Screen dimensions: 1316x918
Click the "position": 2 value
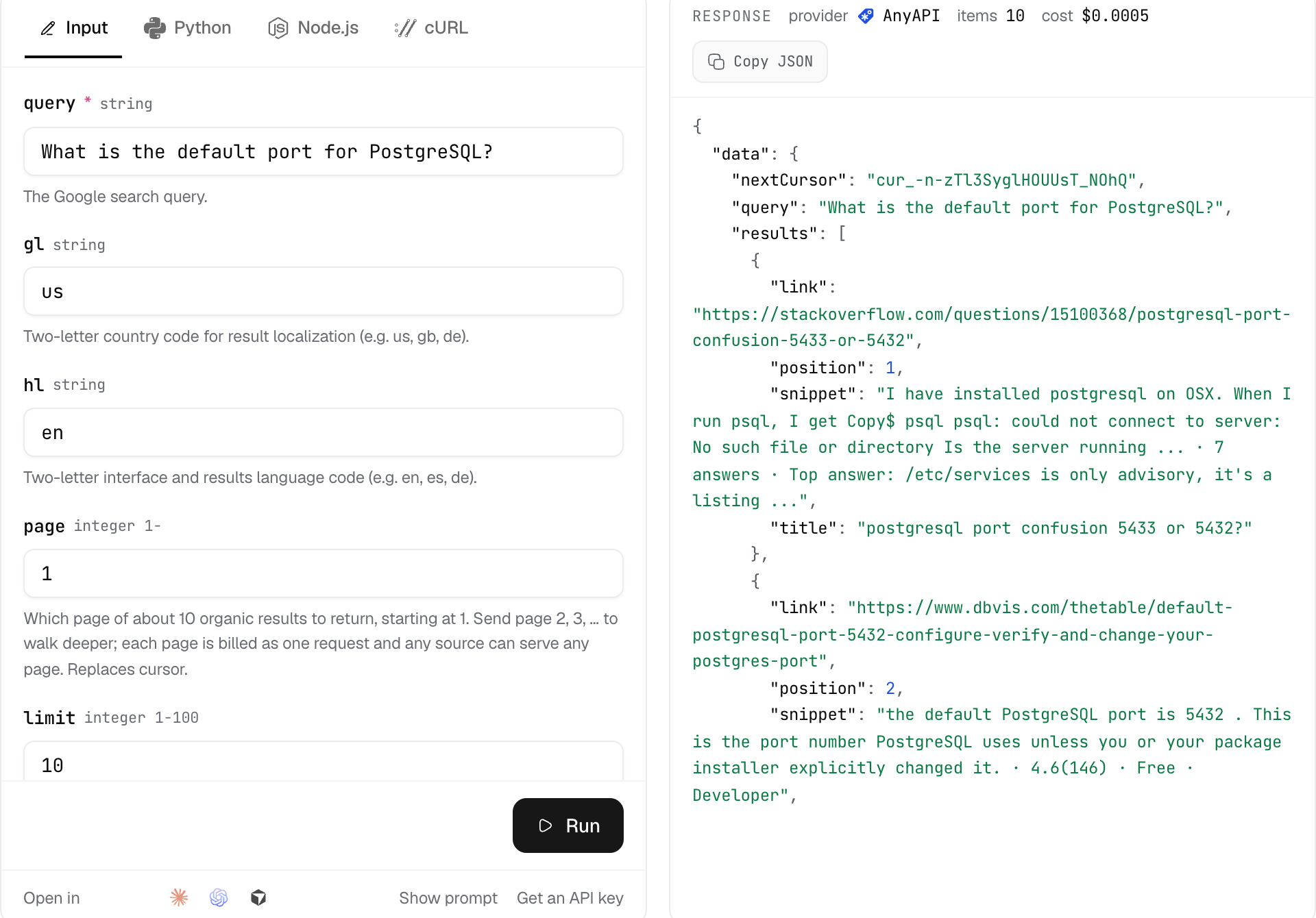890,688
